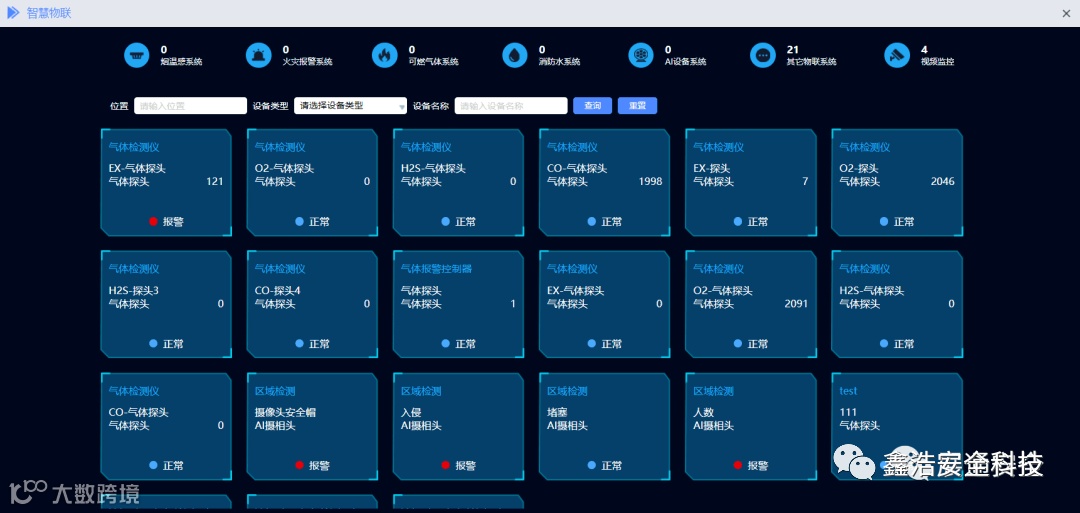The width and height of the screenshot is (1080, 513).
Task: Click the red alarm dot on 人数 card
Action: point(738,465)
